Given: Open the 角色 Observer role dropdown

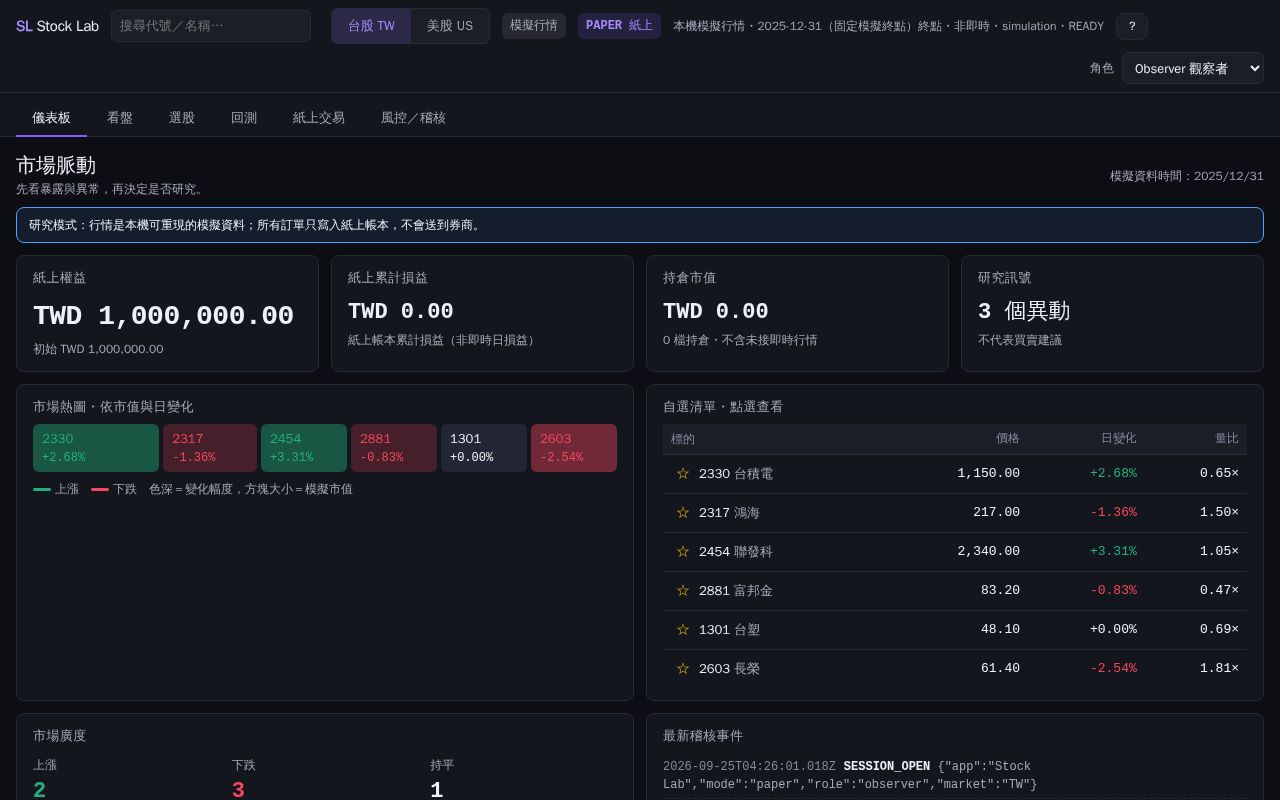Looking at the screenshot, I should [x=1193, y=68].
